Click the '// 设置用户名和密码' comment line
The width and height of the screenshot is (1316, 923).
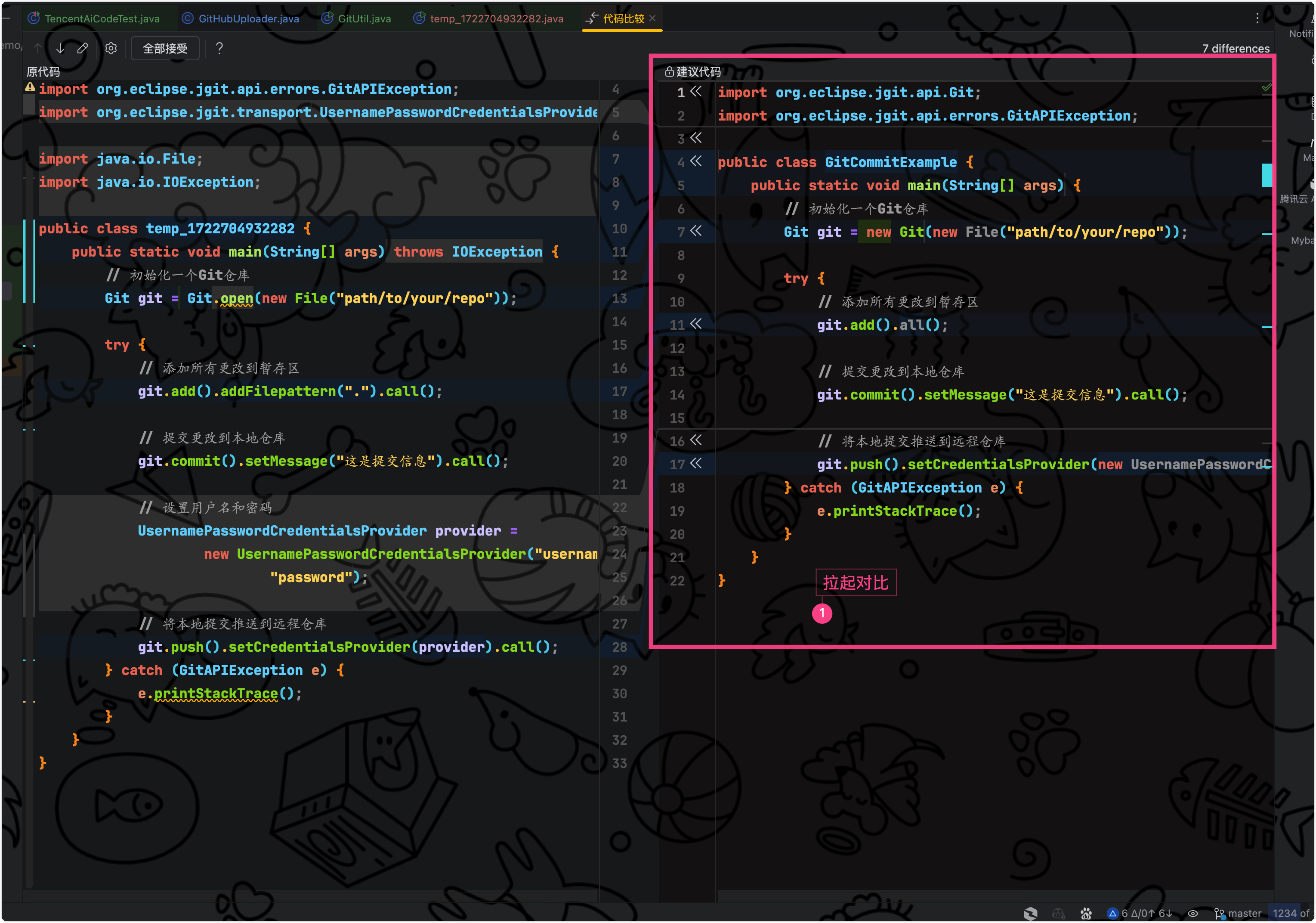tap(206, 508)
